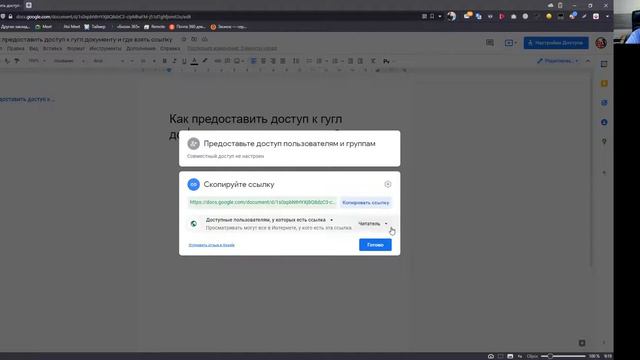The image size is (640, 360).
Task: Click the blue Готово button
Action: (375, 245)
